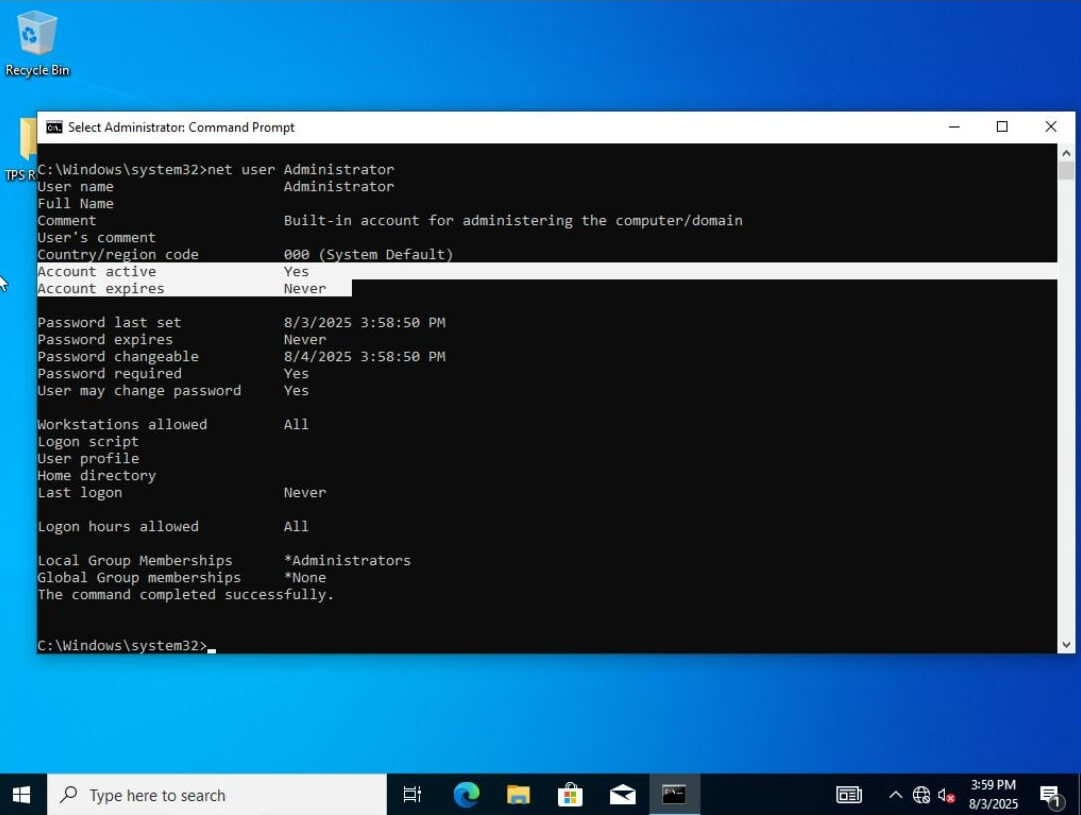Image resolution: width=1081 pixels, height=815 pixels.
Task: Open the notification center icon
Action: pos(1050,796)
